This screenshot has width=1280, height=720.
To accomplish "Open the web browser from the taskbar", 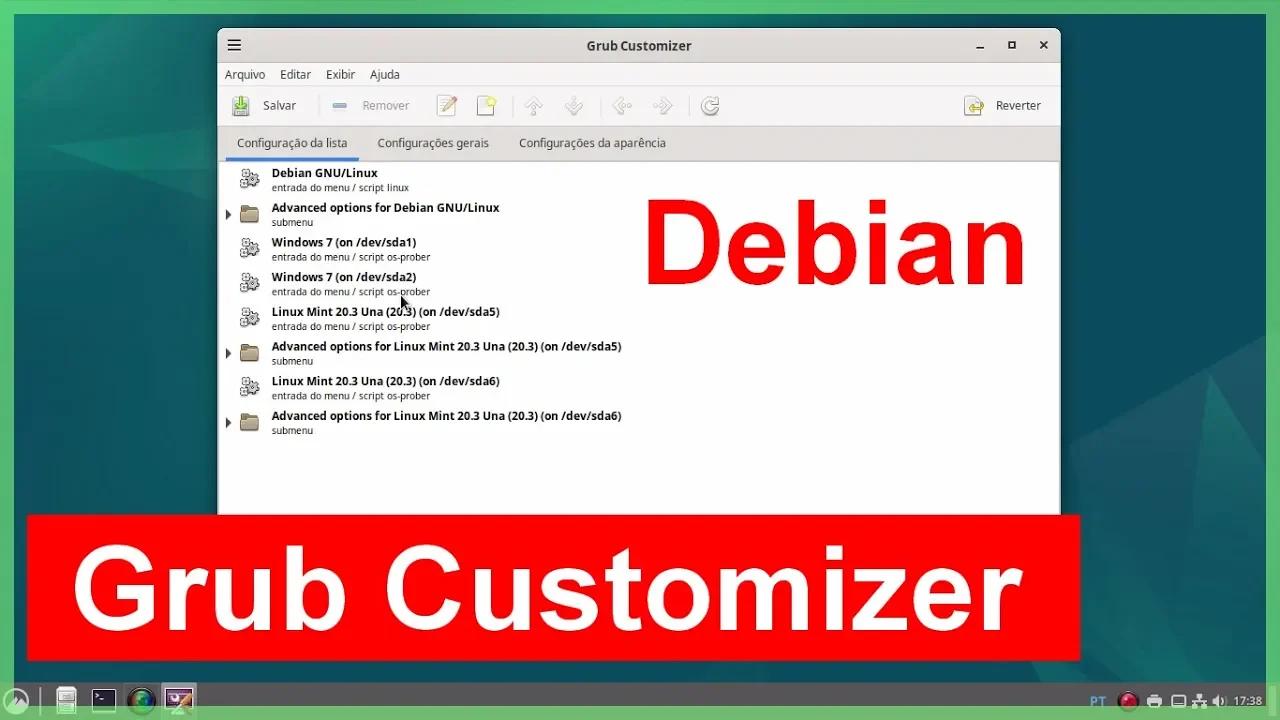I will 141,700.
